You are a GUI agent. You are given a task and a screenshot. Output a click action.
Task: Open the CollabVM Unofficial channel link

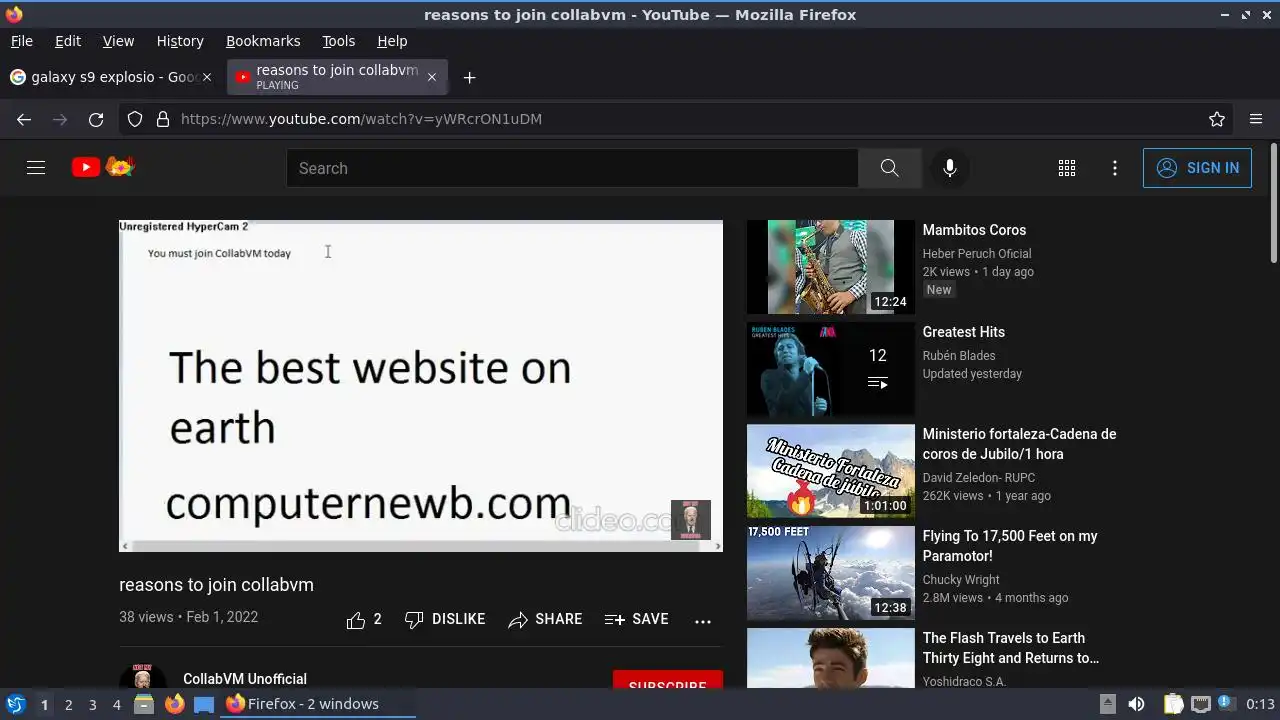pos(245,679)
